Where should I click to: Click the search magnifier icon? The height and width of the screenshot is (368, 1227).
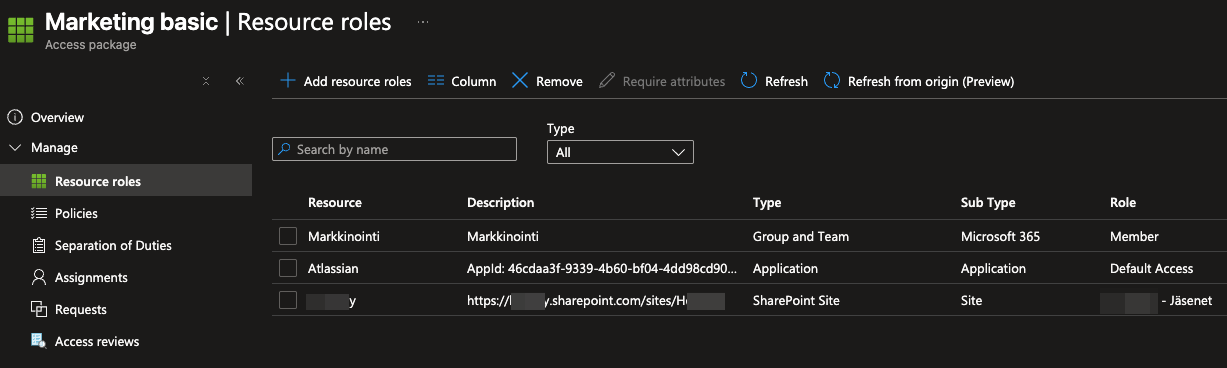pos(285,149)
